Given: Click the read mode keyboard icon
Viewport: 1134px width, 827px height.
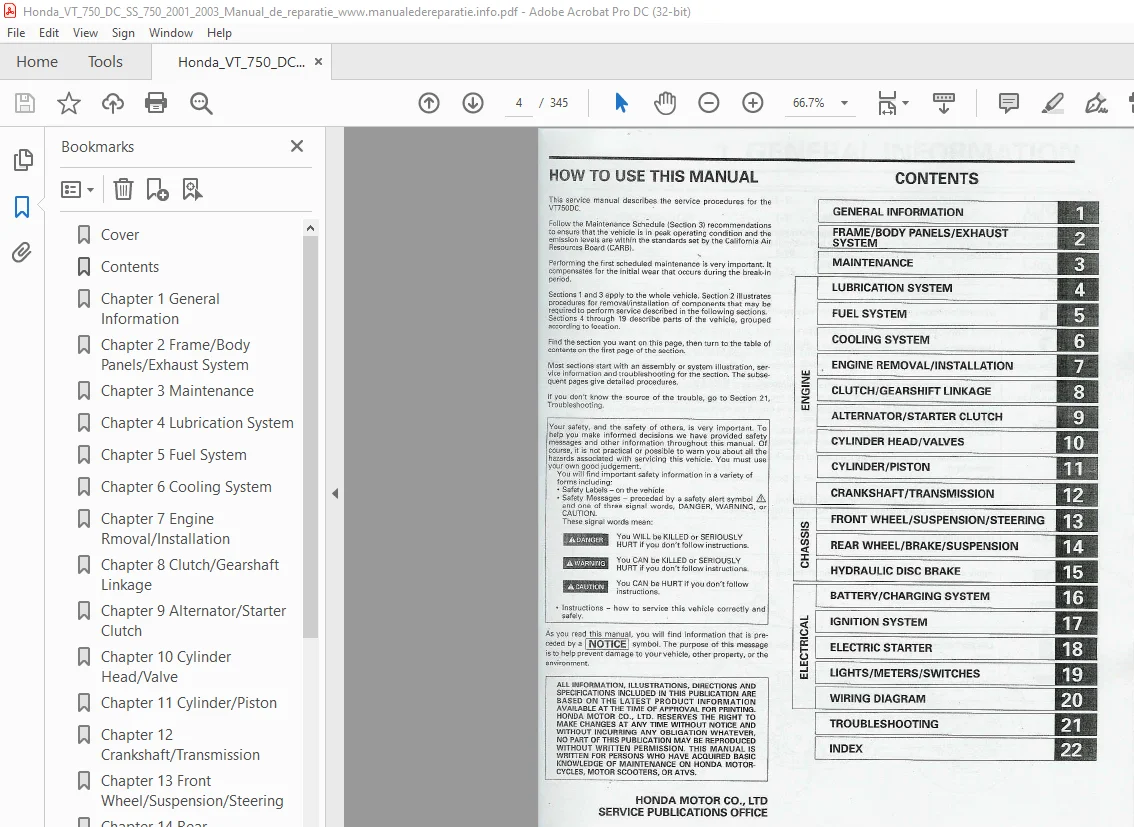Looking at the screenshot, I should coord(944,103).
